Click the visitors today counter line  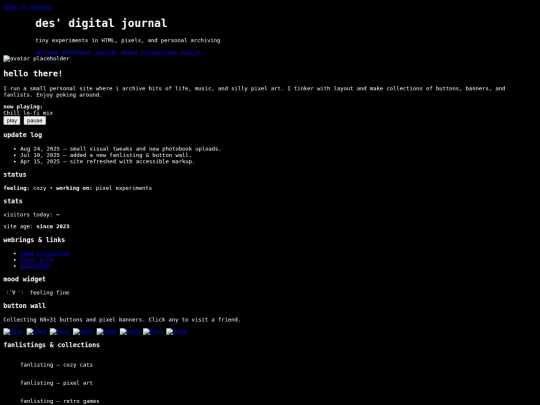(x=31, y=215)
